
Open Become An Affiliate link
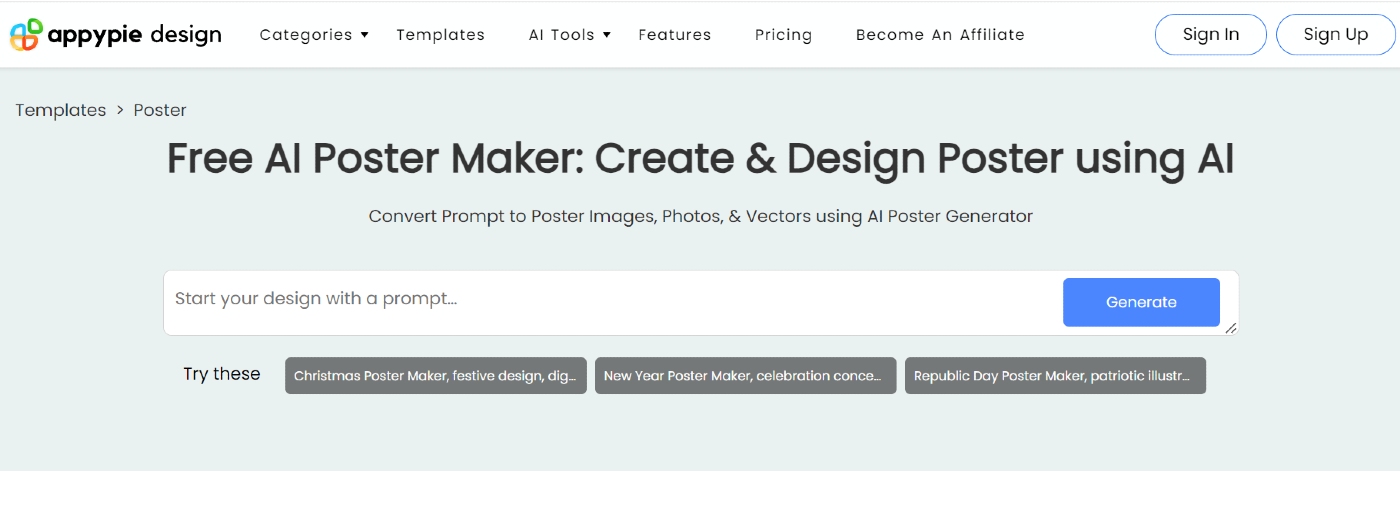click(940, 35)
